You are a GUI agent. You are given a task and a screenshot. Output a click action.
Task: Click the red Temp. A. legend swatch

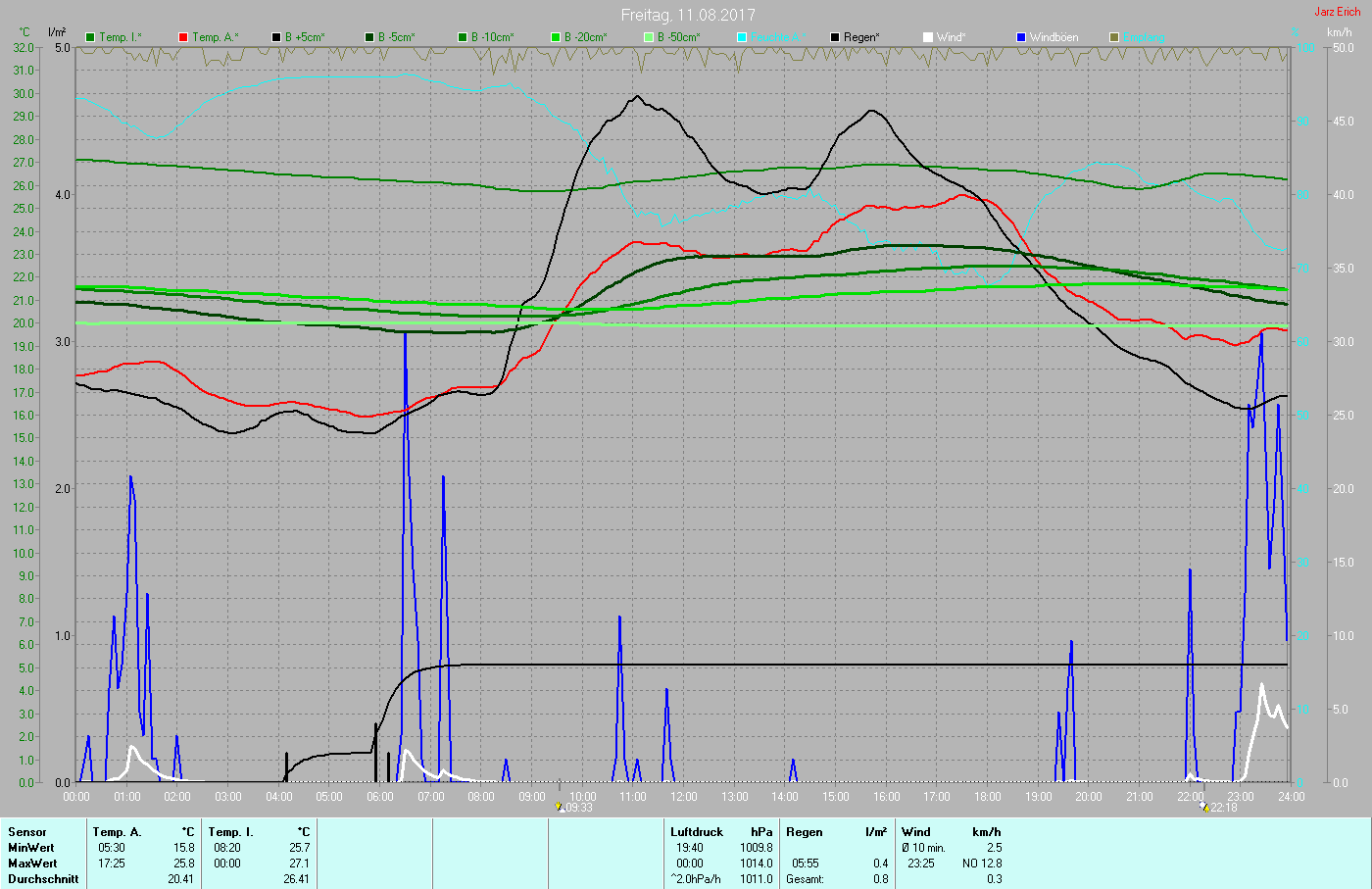(x=183, y=37)
